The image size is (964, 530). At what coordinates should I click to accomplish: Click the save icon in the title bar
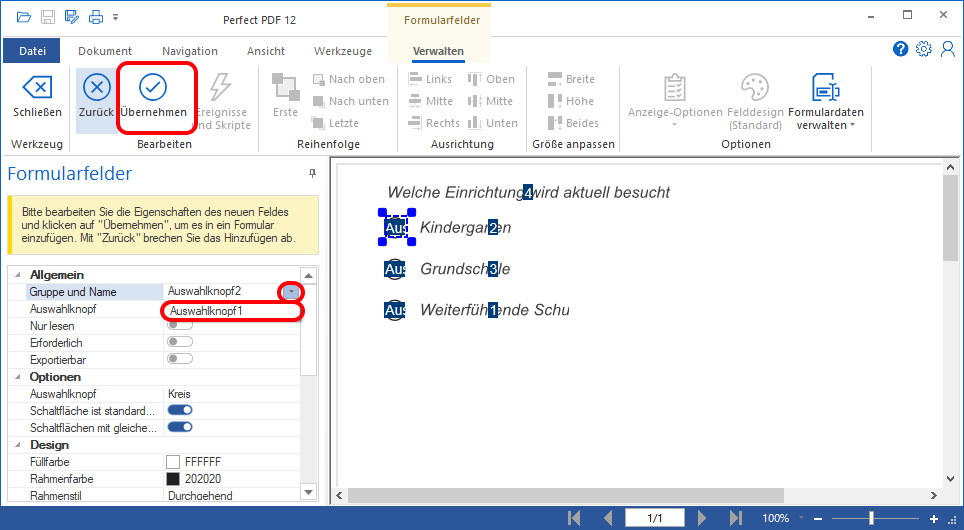pyautogui.click(x=49, y=17)
